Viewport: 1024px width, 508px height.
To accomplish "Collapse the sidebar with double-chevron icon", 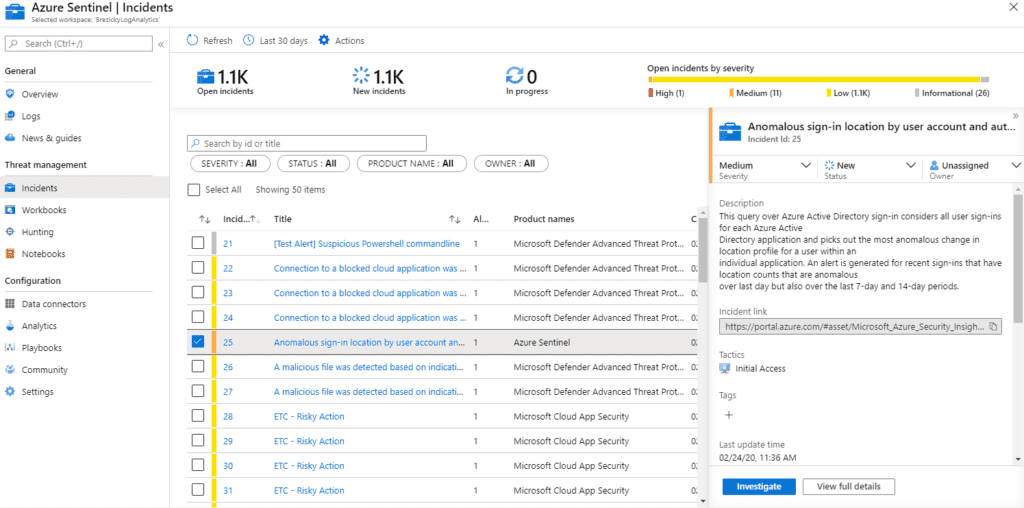I will 161,44.
